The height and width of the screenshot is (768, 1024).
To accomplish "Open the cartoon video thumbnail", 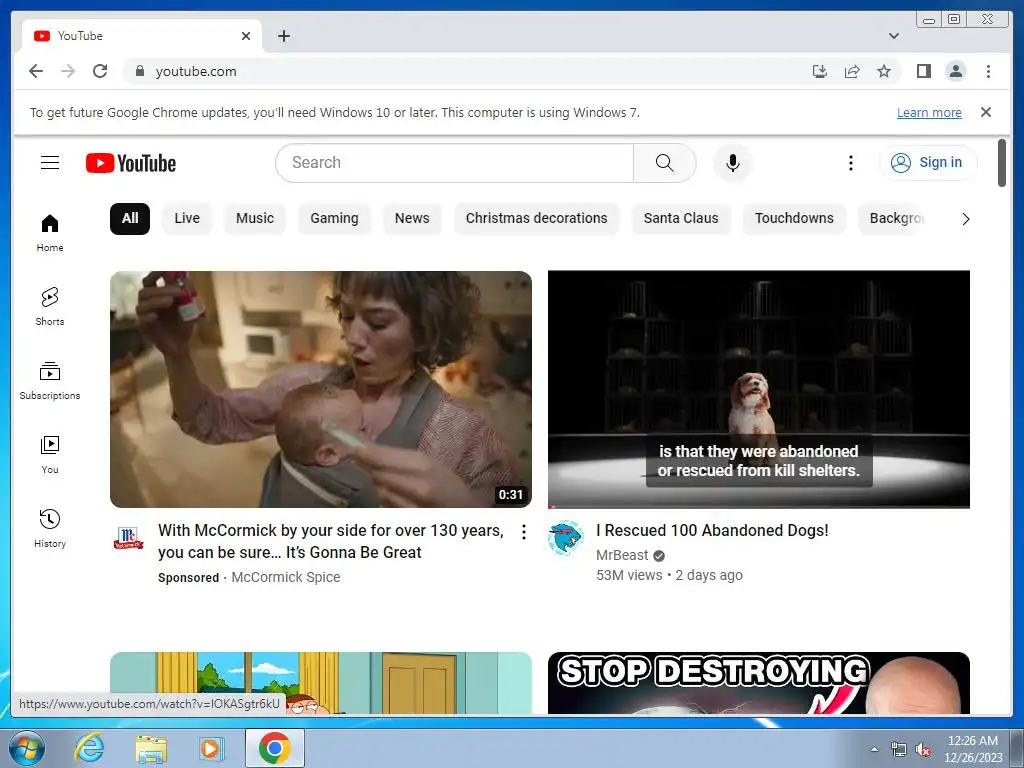I will click(x=321, y=683).
